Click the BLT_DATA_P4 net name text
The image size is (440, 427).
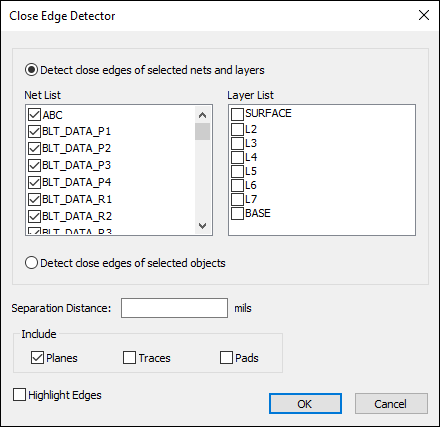point(77,182)
